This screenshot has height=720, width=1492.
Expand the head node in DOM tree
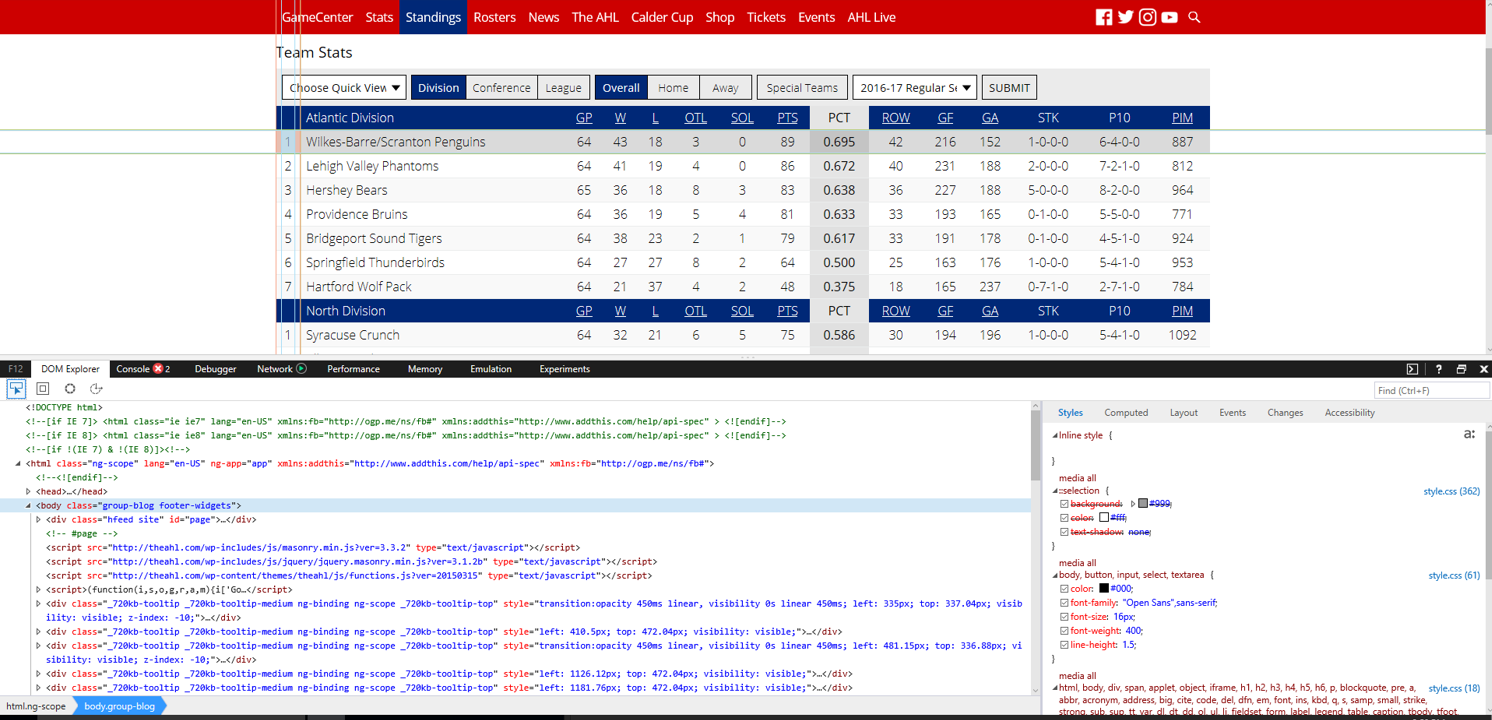pos(30,492)
